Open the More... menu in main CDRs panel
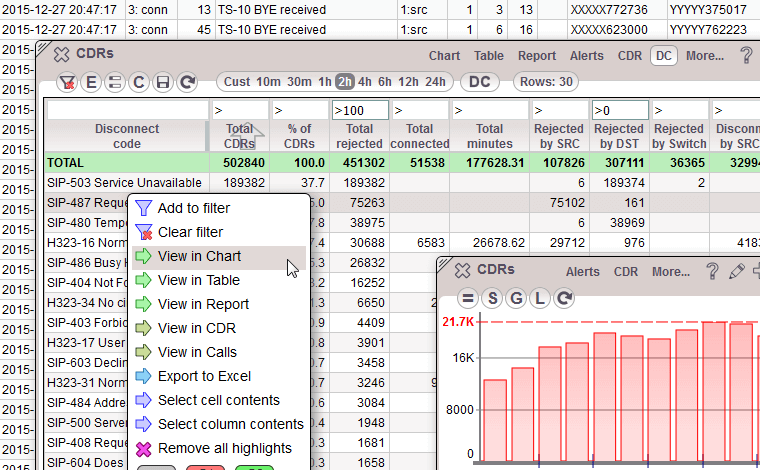Screen dimensions: 760x470 (x=705, y=56)
